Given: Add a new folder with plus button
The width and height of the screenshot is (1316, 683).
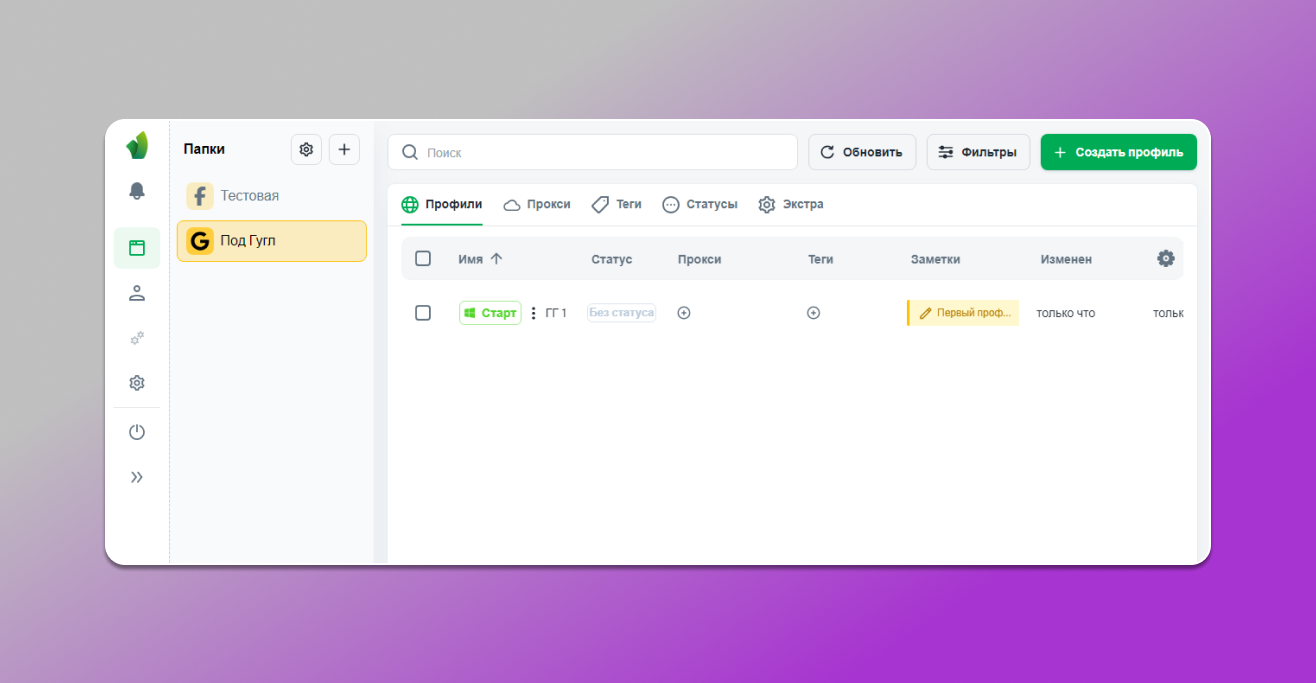Looking at the screenshot, I should [344, 149].
